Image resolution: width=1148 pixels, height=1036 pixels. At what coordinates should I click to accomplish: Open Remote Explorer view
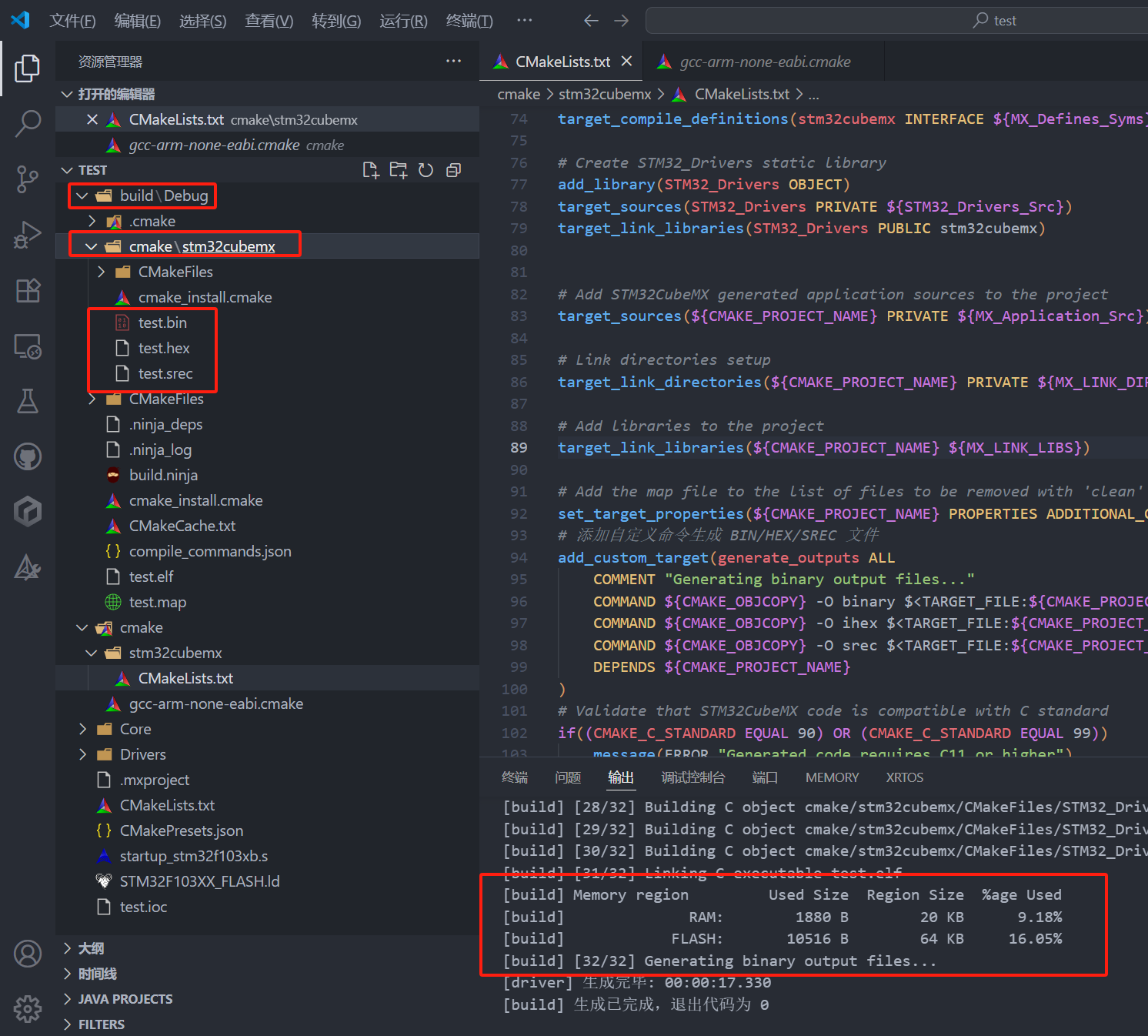point(28,346)
